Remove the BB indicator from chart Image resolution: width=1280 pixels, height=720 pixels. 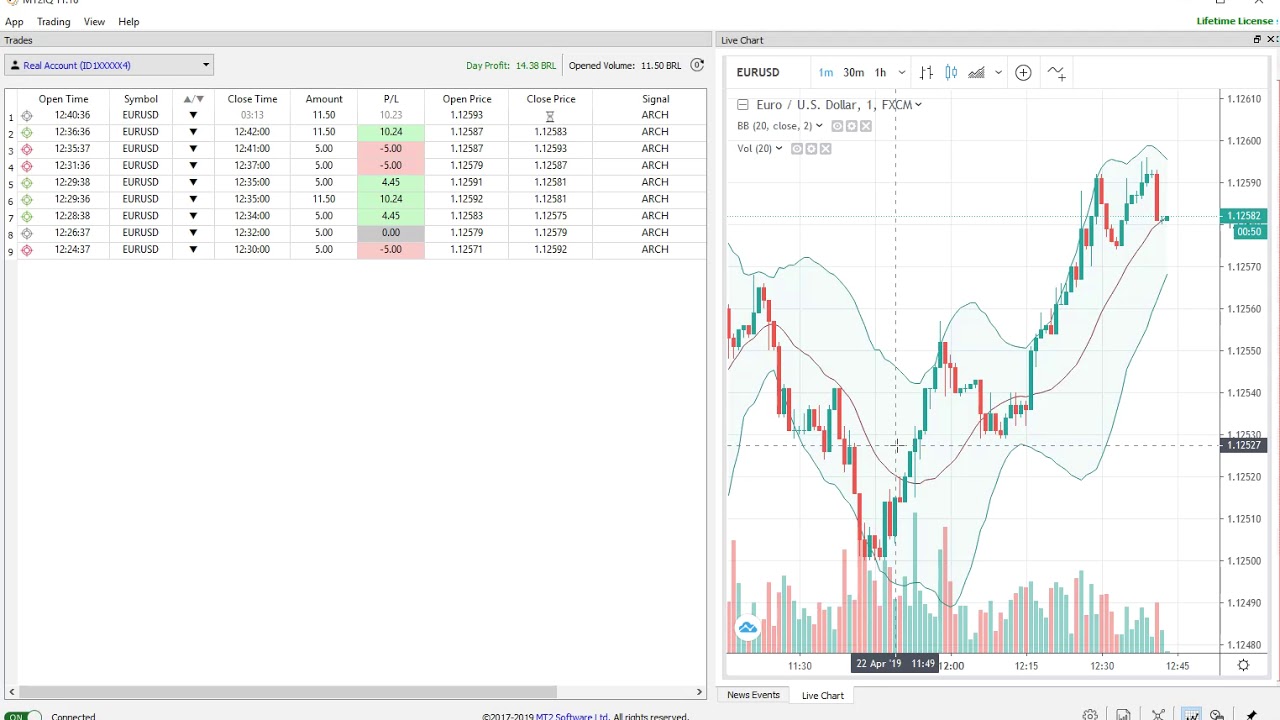pyautogui.click(x=866, y=126)
